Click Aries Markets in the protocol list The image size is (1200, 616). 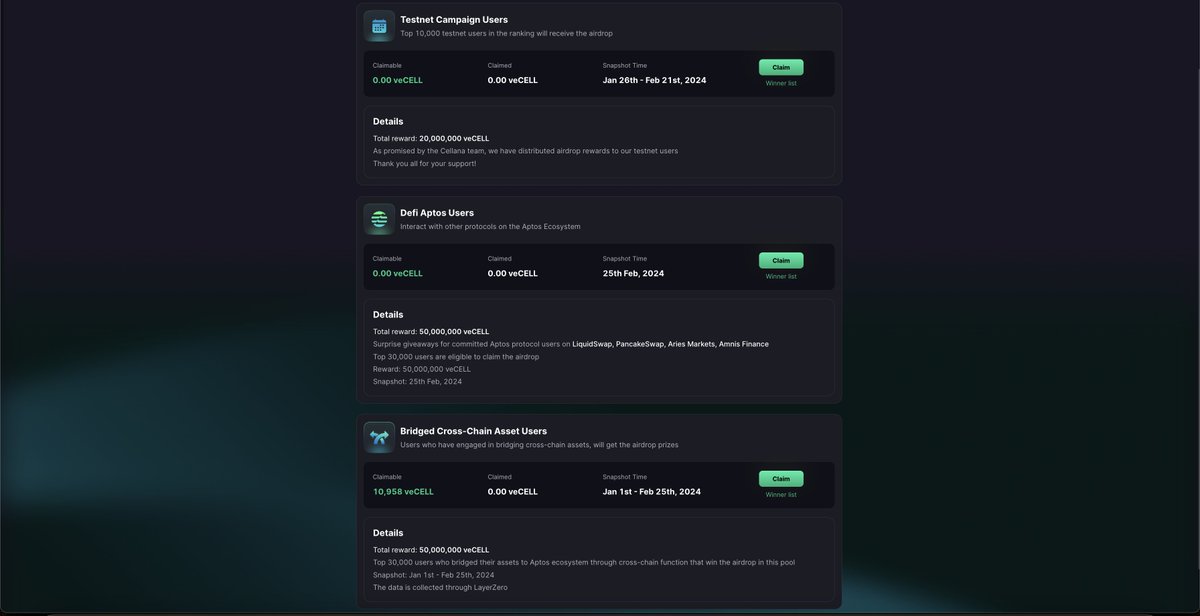[x=692, y=344]
